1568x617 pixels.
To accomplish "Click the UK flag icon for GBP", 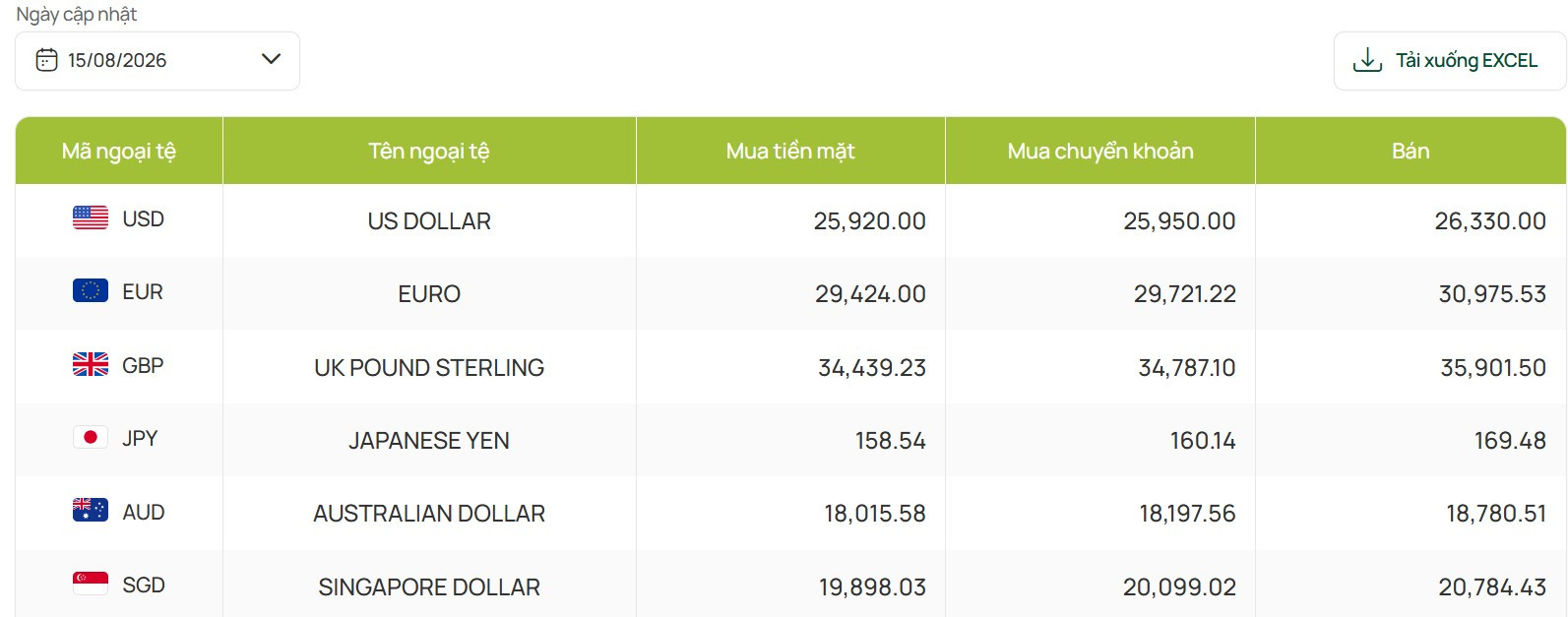I will pyautogui.click(x=91, y=364).
